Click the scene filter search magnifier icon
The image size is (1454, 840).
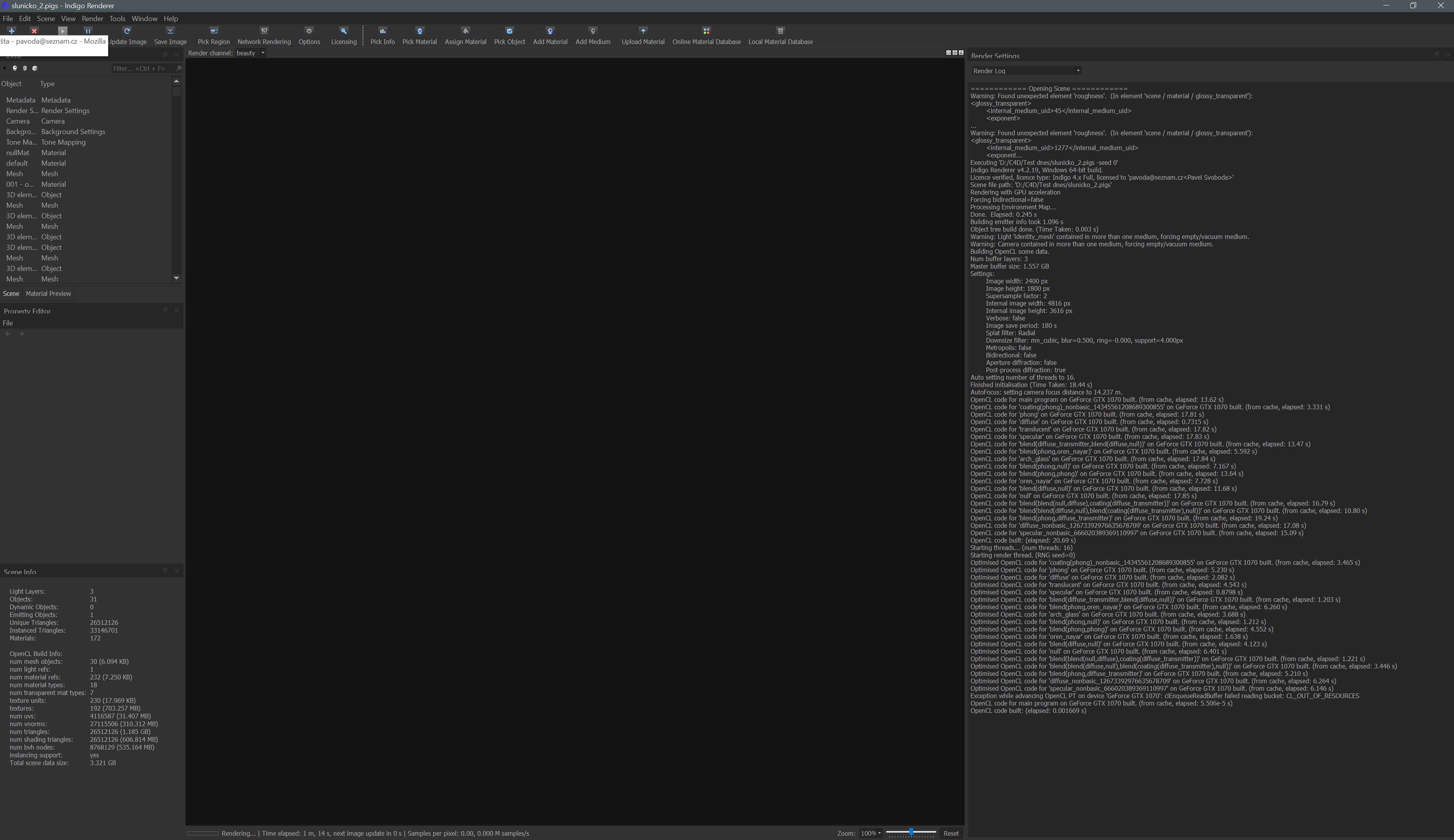tap(178, 68)
